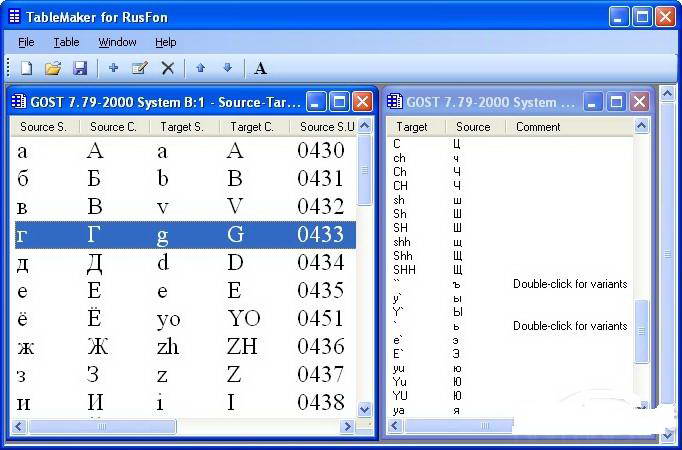This screenshot has width=682, height=450.
Task: Open the Table menu
Action: (66, 42)
